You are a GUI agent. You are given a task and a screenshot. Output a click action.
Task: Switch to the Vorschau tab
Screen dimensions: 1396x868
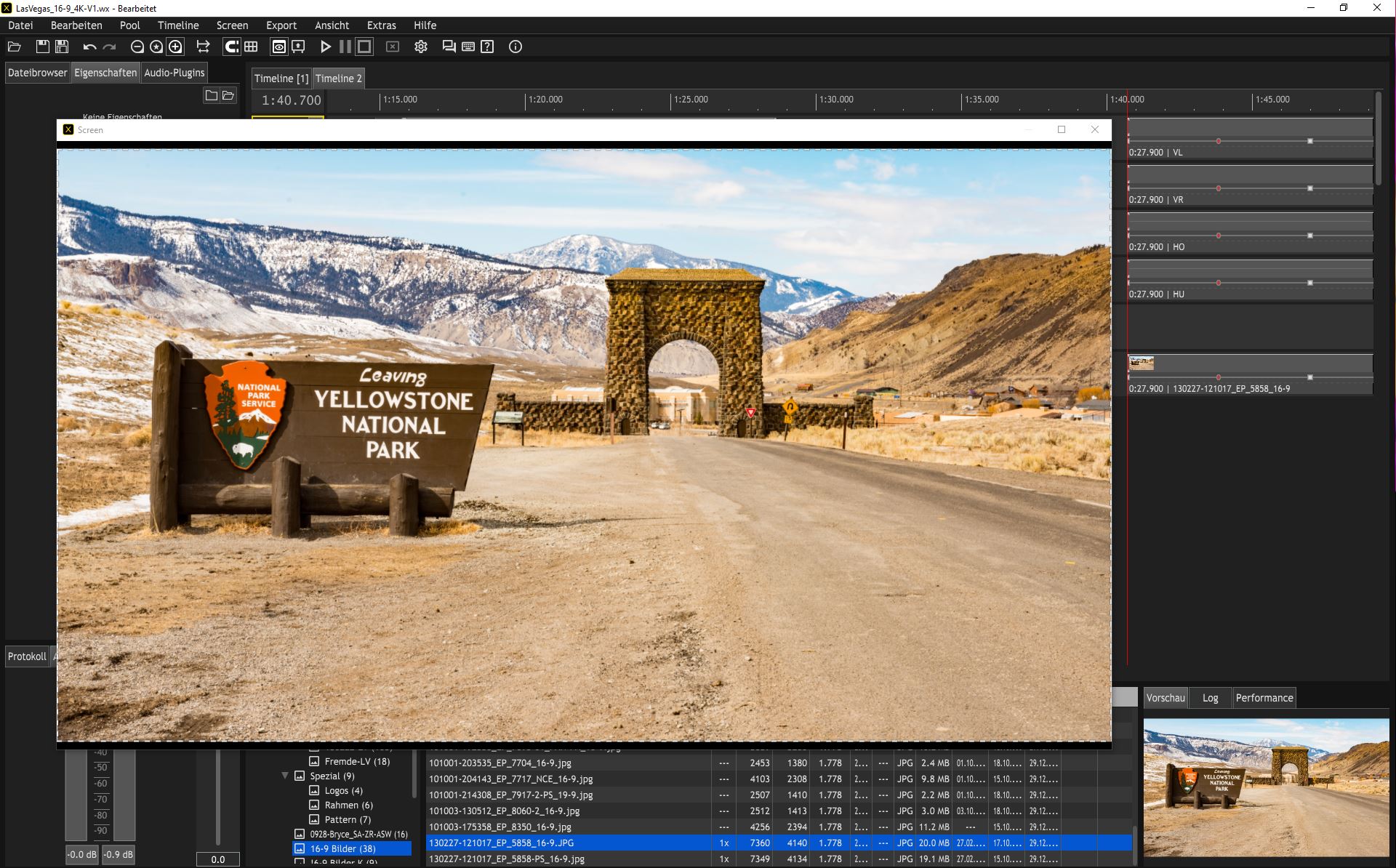pyautogui.click(x=1166, y=698)
